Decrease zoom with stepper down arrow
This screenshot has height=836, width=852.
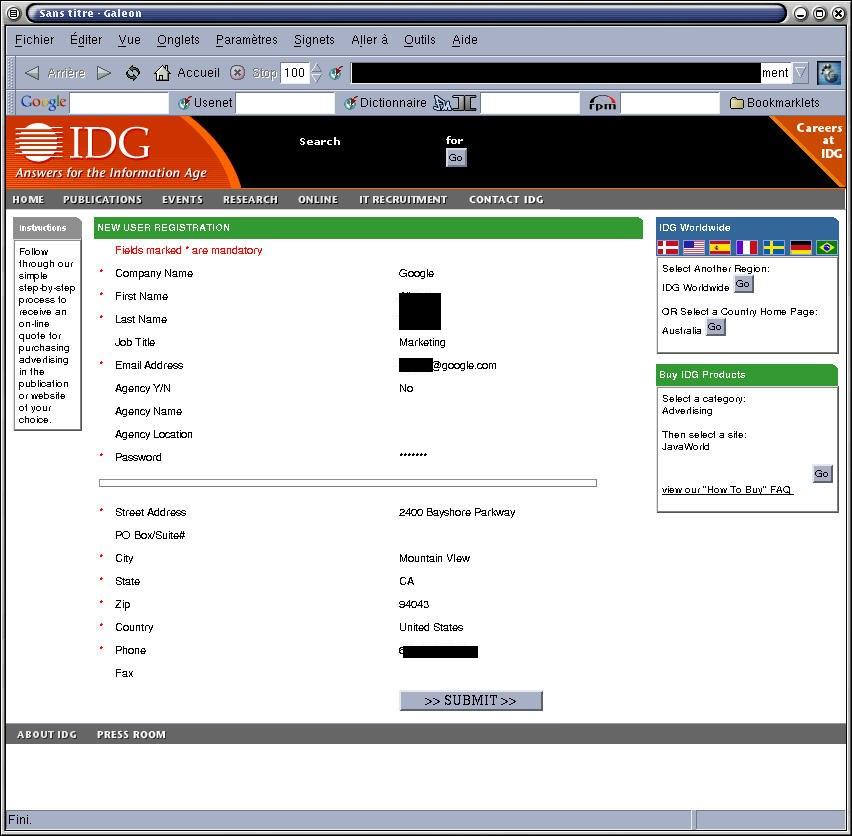coord(316,78)
